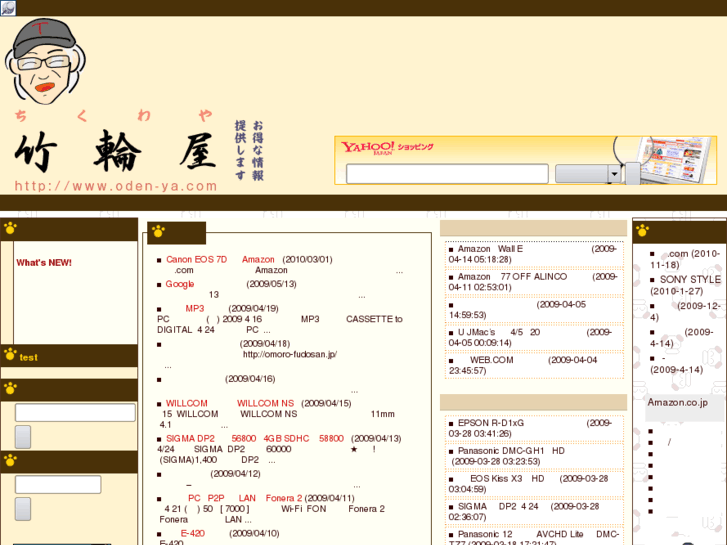The width and height of the screenshot is (727, 545).
Task: Select the Amazon Wall E entry
Action: (x=534, y=254)
